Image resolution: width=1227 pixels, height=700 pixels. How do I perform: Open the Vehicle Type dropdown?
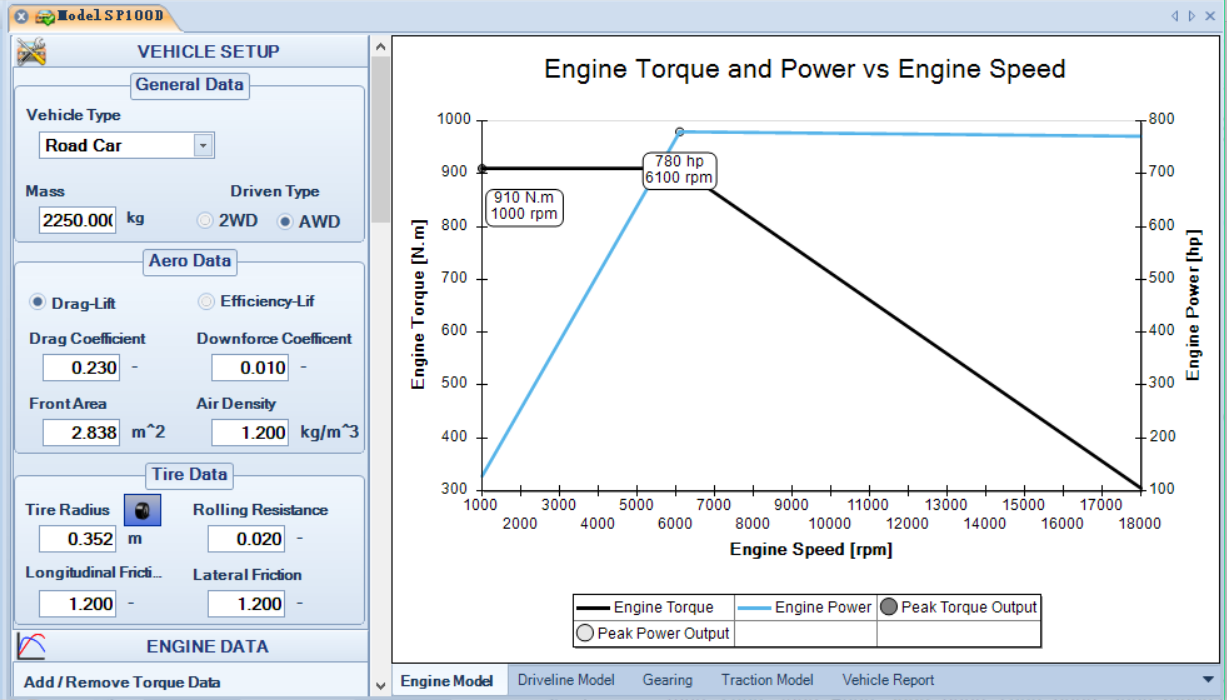(x=203, y=145)
